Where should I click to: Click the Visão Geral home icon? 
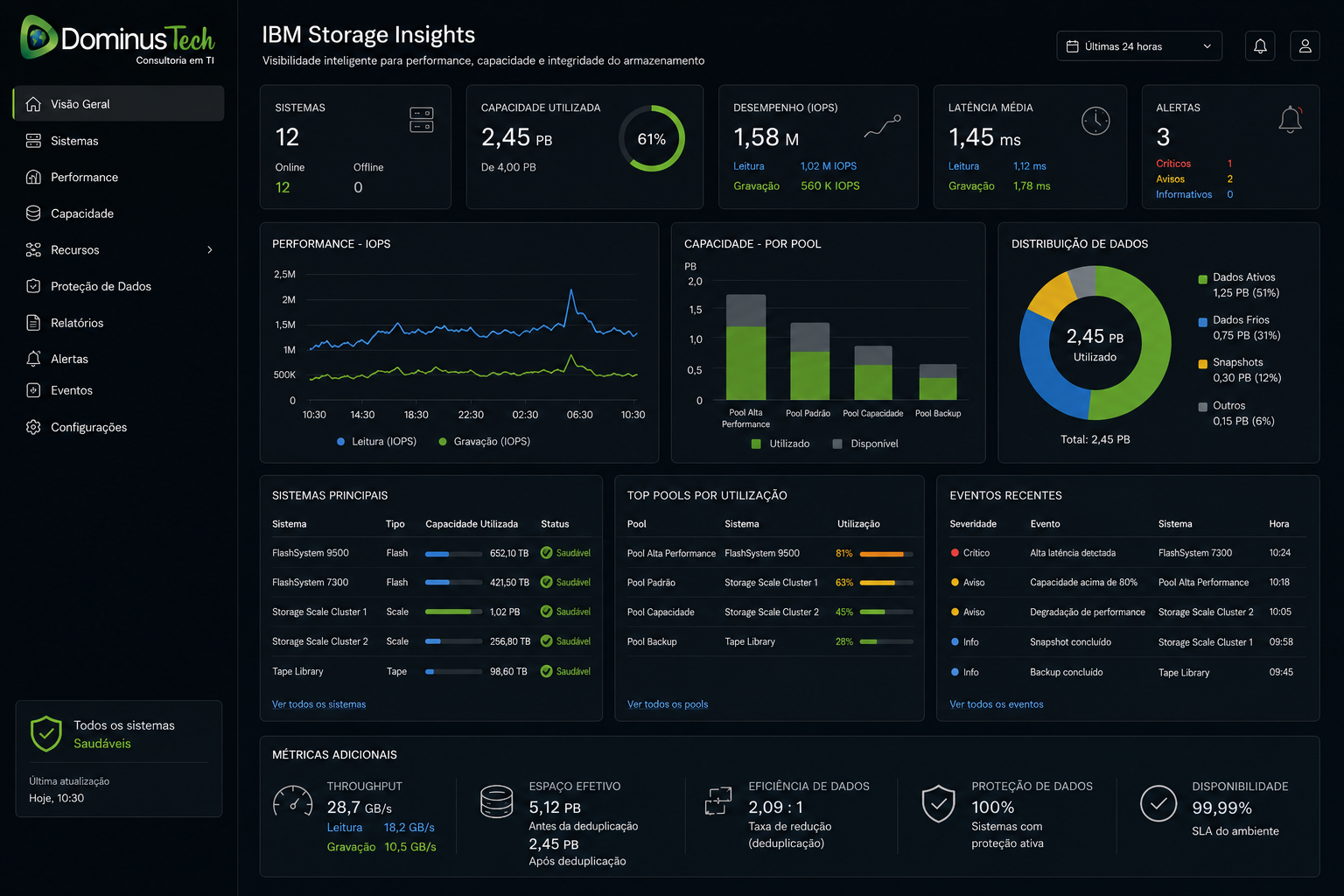pyautogui.click(x=33, y=104)
